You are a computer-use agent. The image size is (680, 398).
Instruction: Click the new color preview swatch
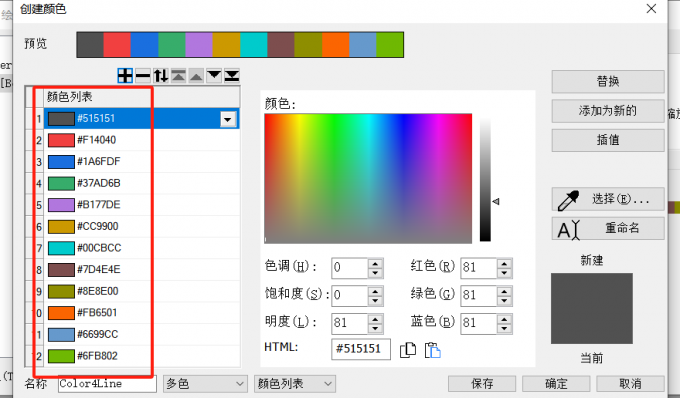pos(592,308)
